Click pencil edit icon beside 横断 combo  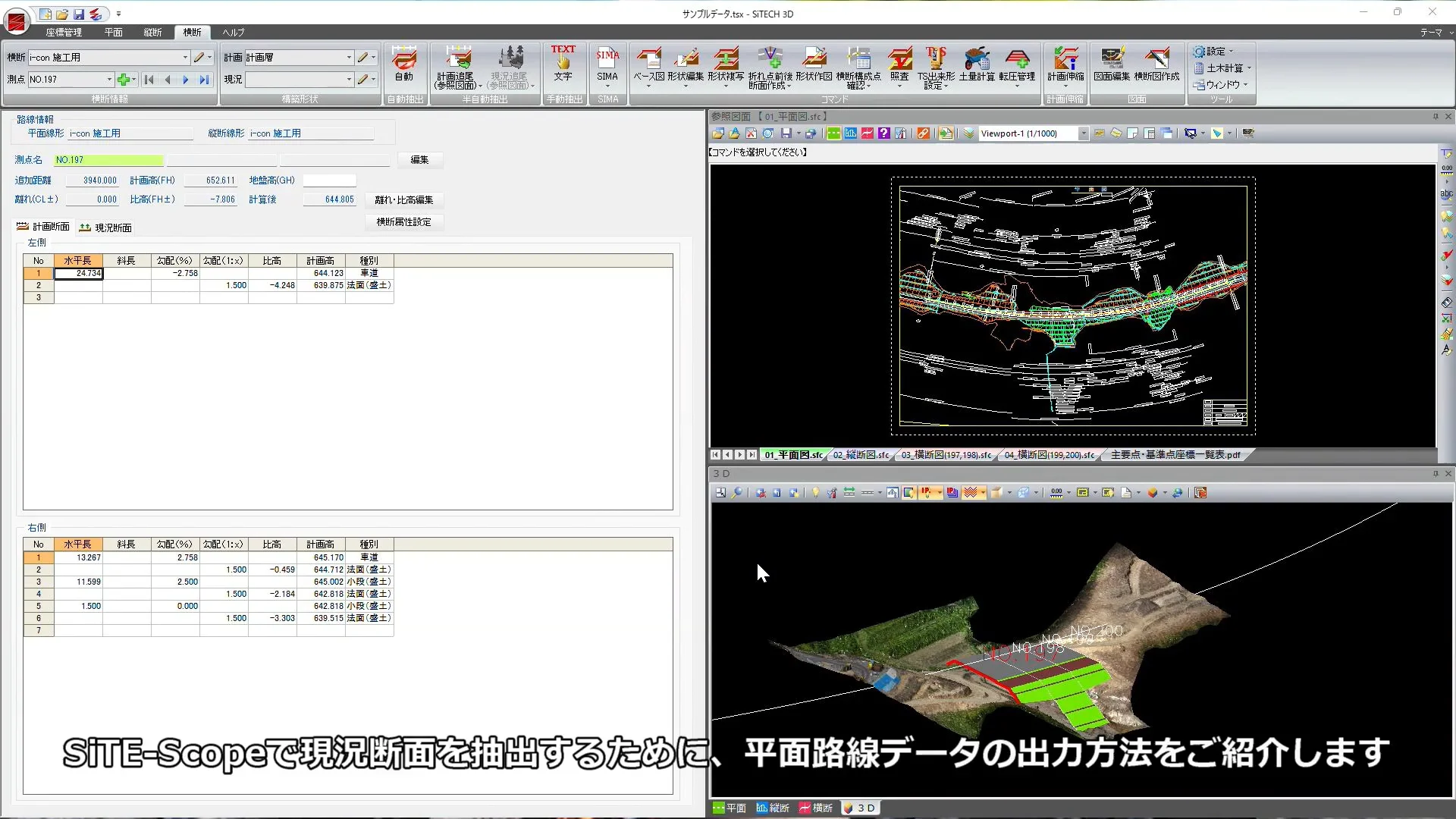199,58
